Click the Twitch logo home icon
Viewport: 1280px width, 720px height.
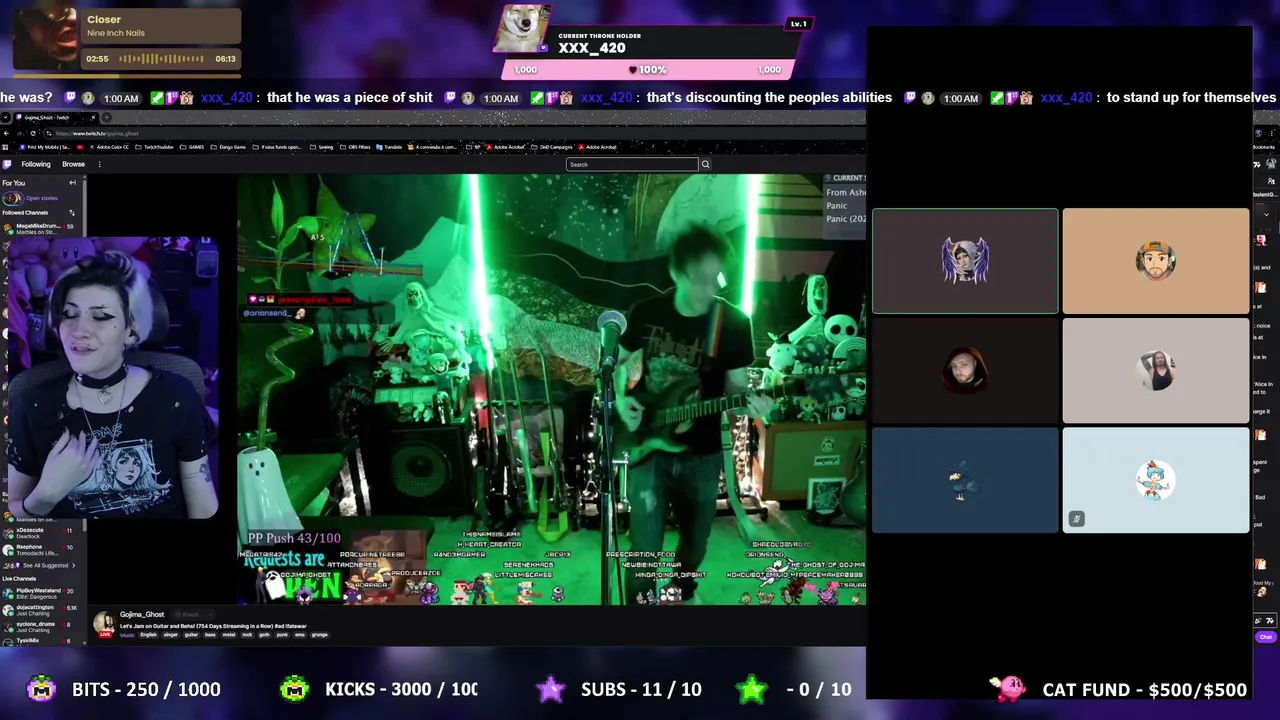7,164
